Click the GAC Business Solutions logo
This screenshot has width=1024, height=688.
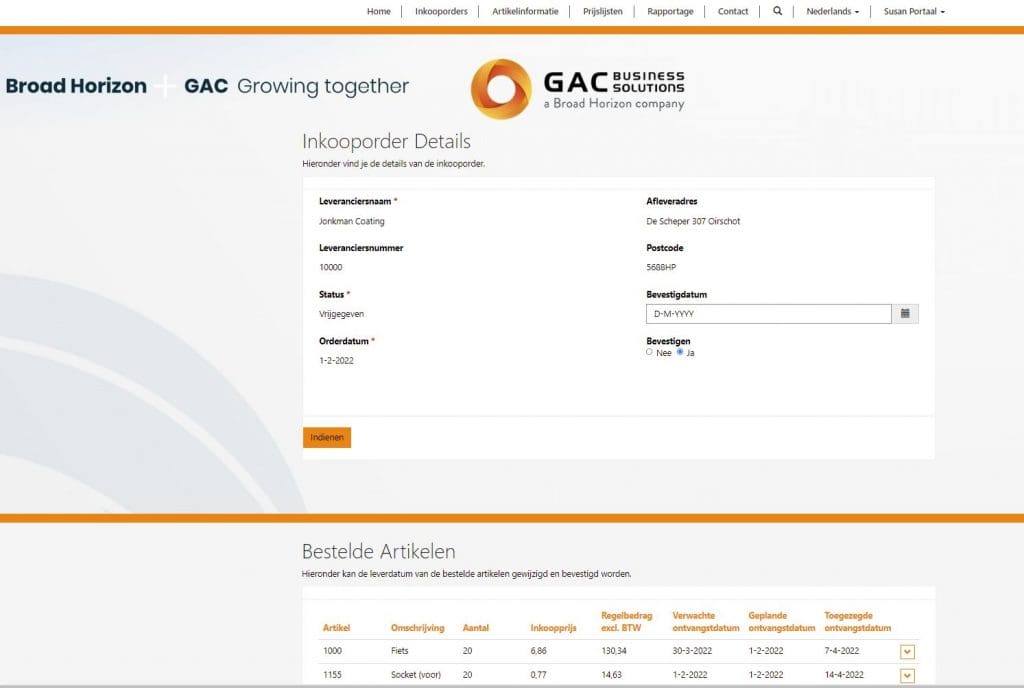pos(578,89)
